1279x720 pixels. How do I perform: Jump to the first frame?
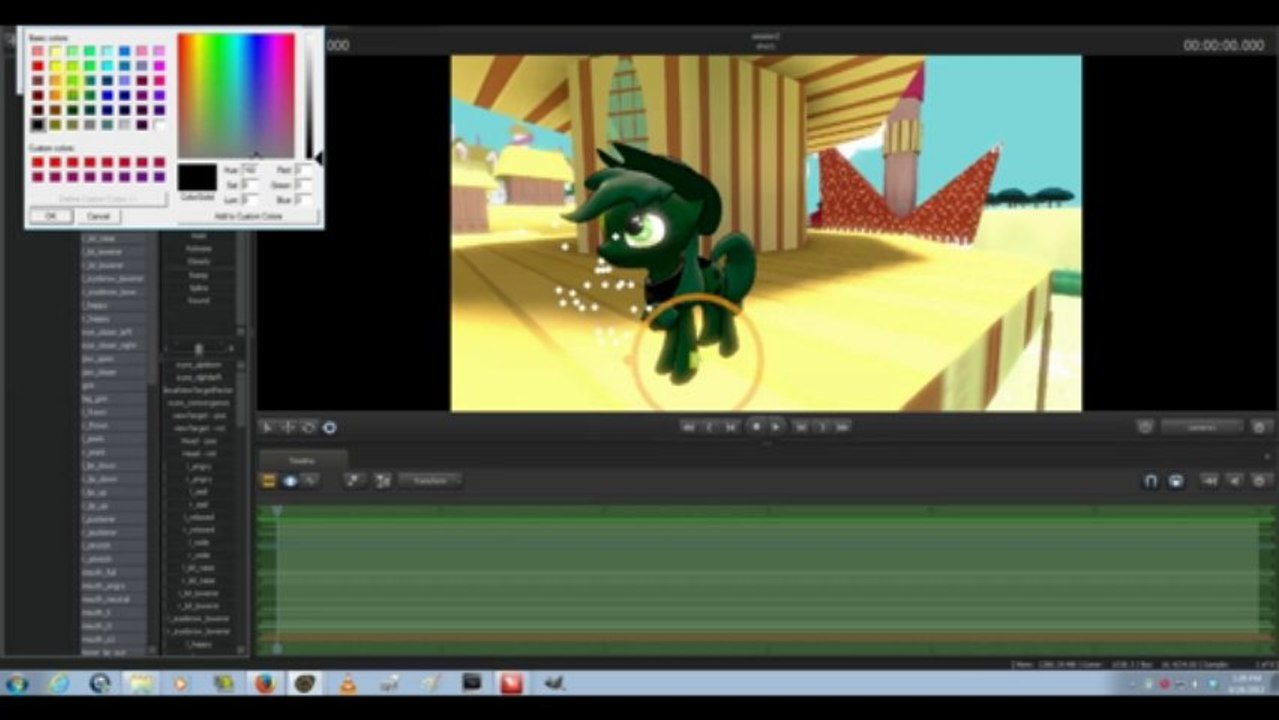(x=688, y=427)
